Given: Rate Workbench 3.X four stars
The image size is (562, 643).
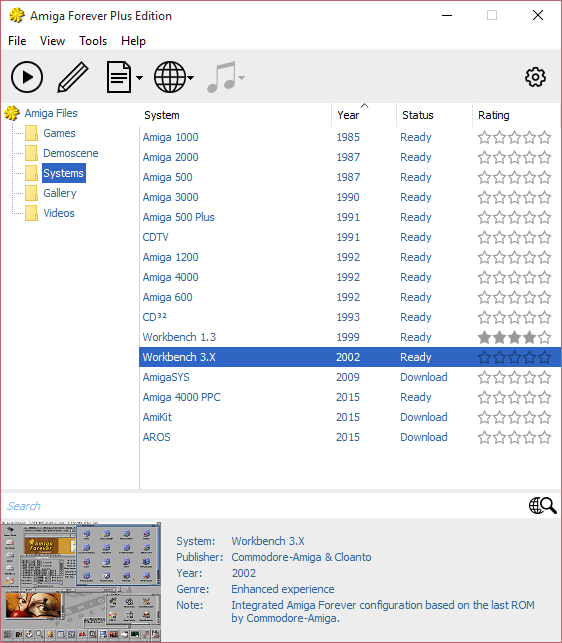Looking at the screenshot, I should coord(530,358).
